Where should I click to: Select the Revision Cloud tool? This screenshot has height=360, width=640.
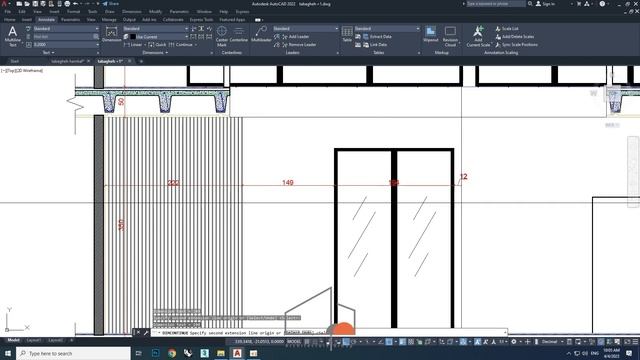(x=450, y=36)
